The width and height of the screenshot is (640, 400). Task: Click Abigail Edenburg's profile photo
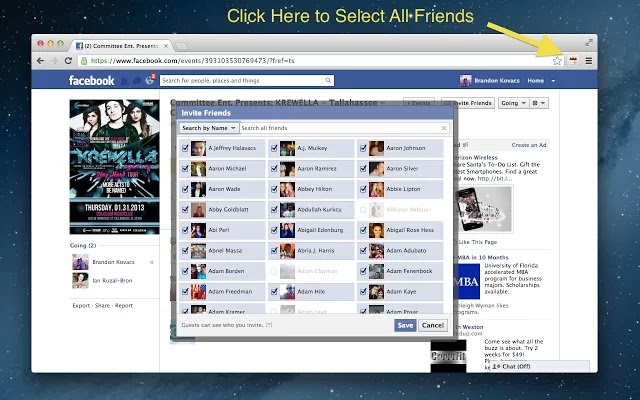[287, 230]
